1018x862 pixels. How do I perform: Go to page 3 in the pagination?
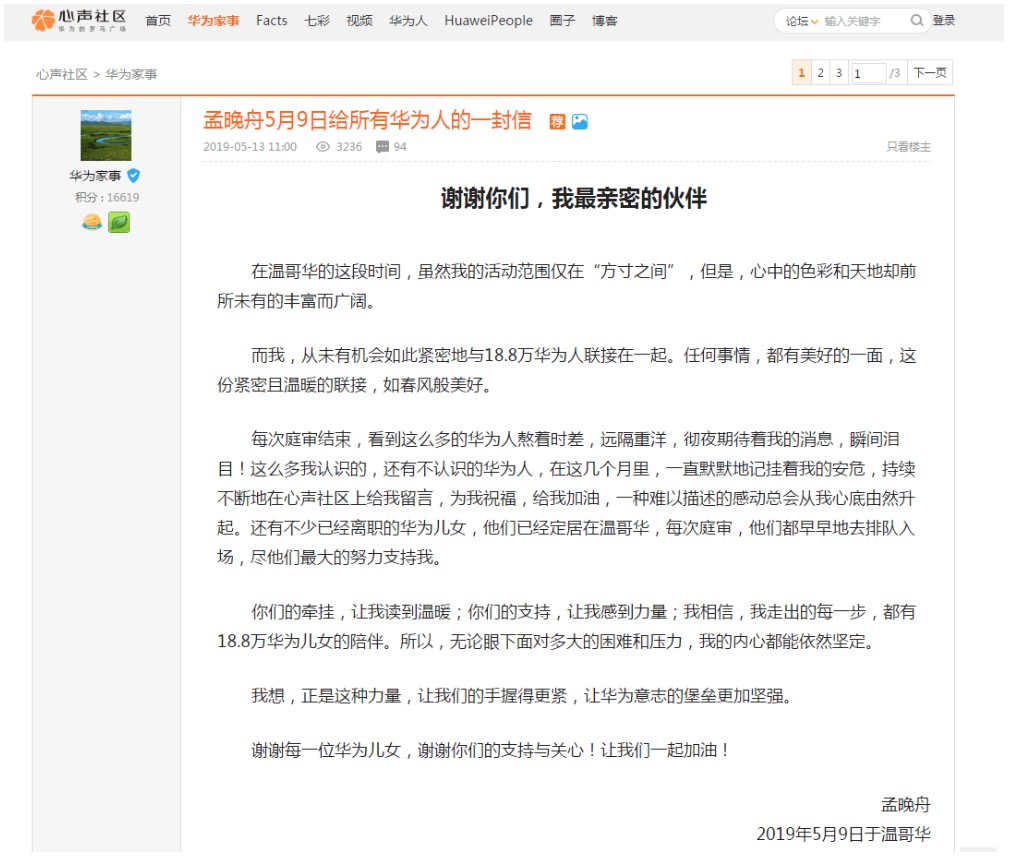point(839,73)
